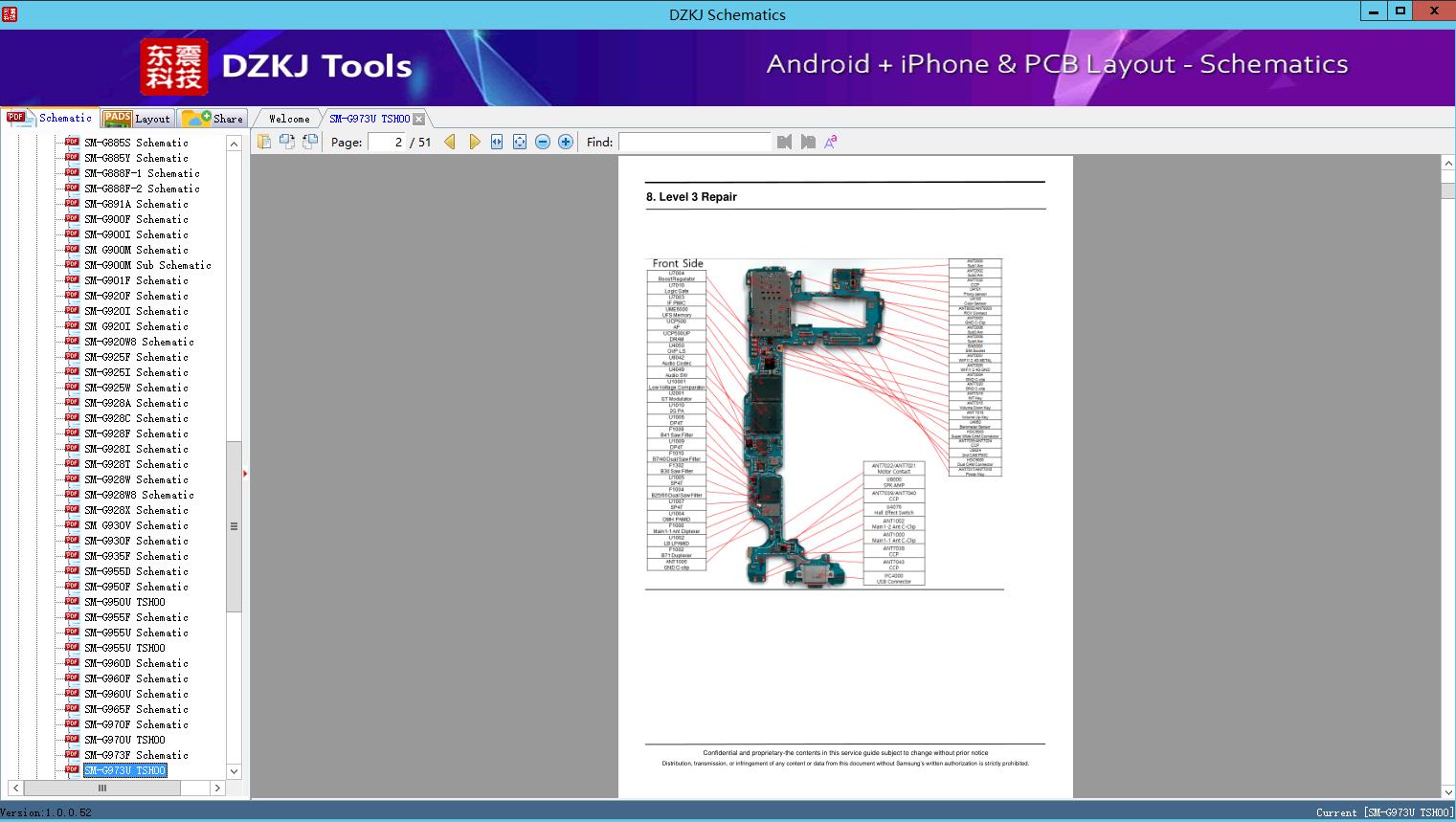Click PDF icon beside SM-G900F Schematic
This screenshot has height=822, width=1456.
(72, 218)
